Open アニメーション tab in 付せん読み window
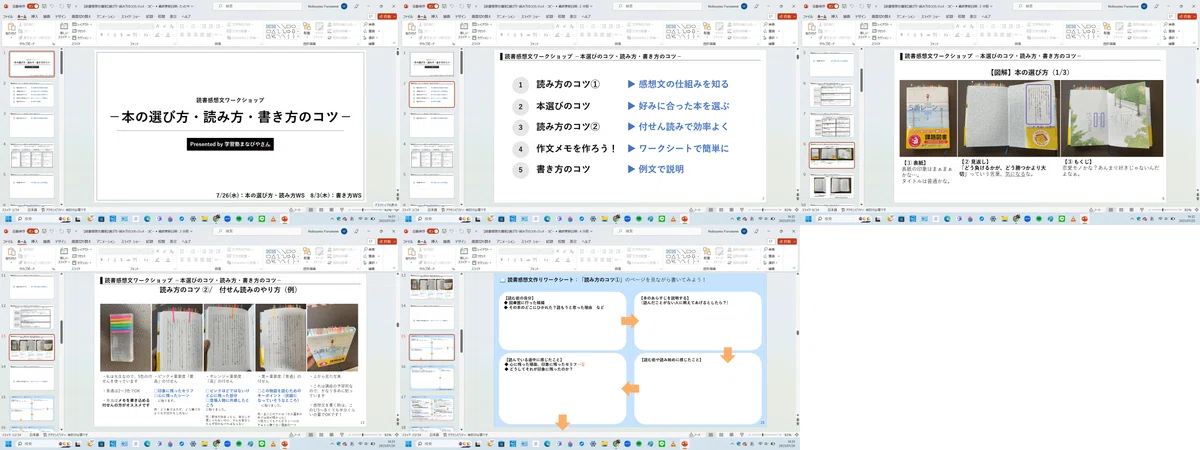 tap(105, 241)
